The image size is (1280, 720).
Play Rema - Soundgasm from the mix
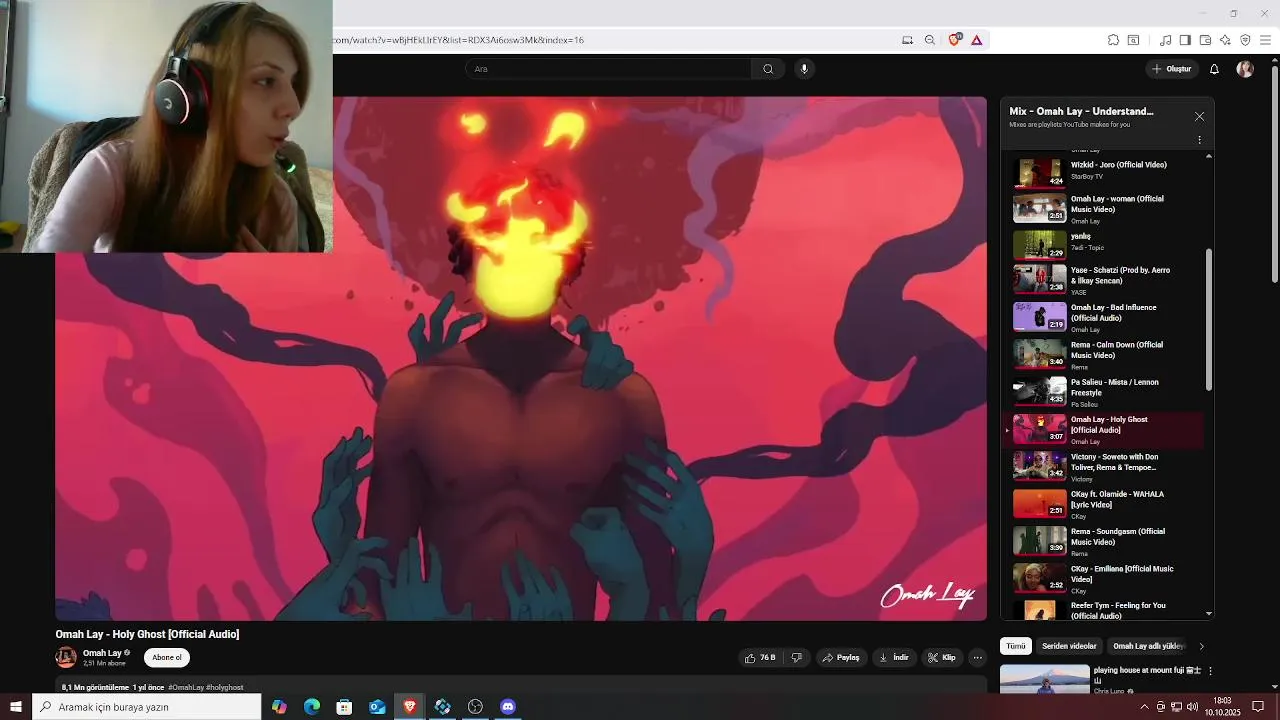coord(1106,541)
